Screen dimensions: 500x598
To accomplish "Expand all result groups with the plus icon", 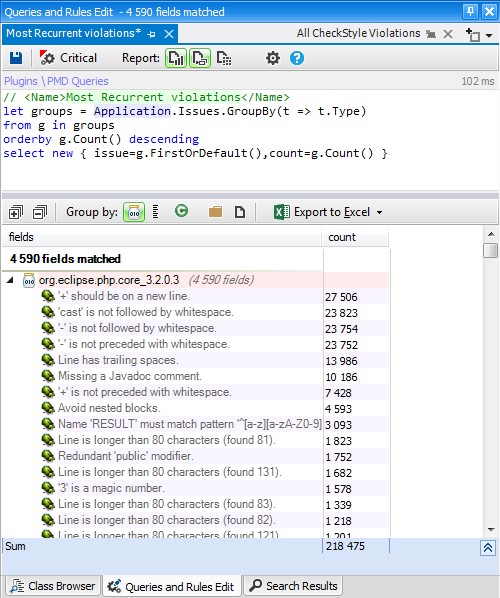I will [x=16, y=212].
